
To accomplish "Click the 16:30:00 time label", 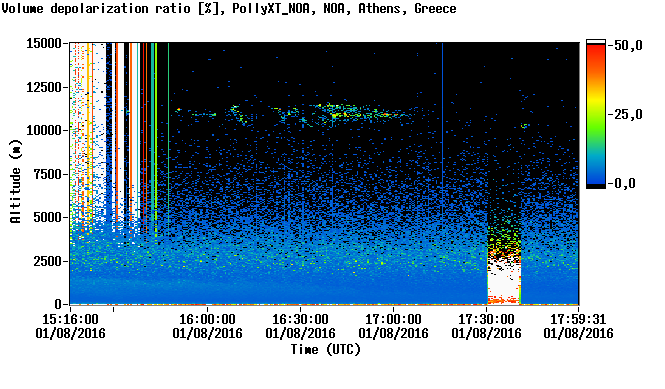I will point(300,319).
